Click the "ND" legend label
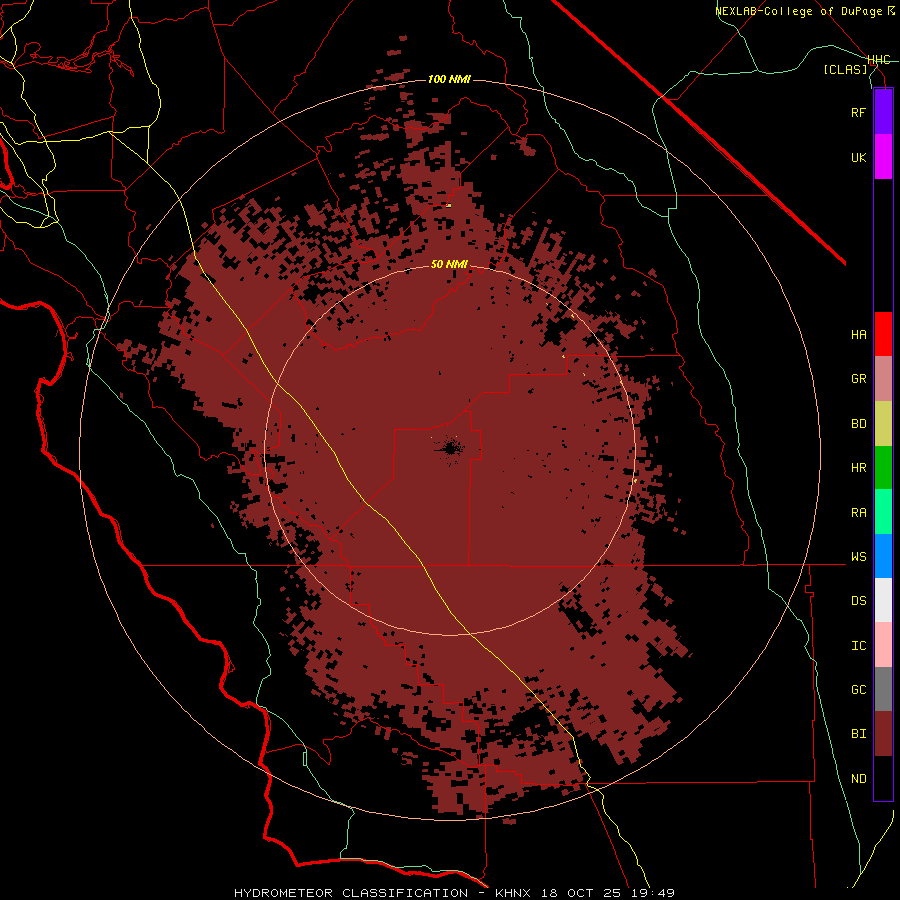The height and width of the screenshot is (900, 900). pos(858,779)
